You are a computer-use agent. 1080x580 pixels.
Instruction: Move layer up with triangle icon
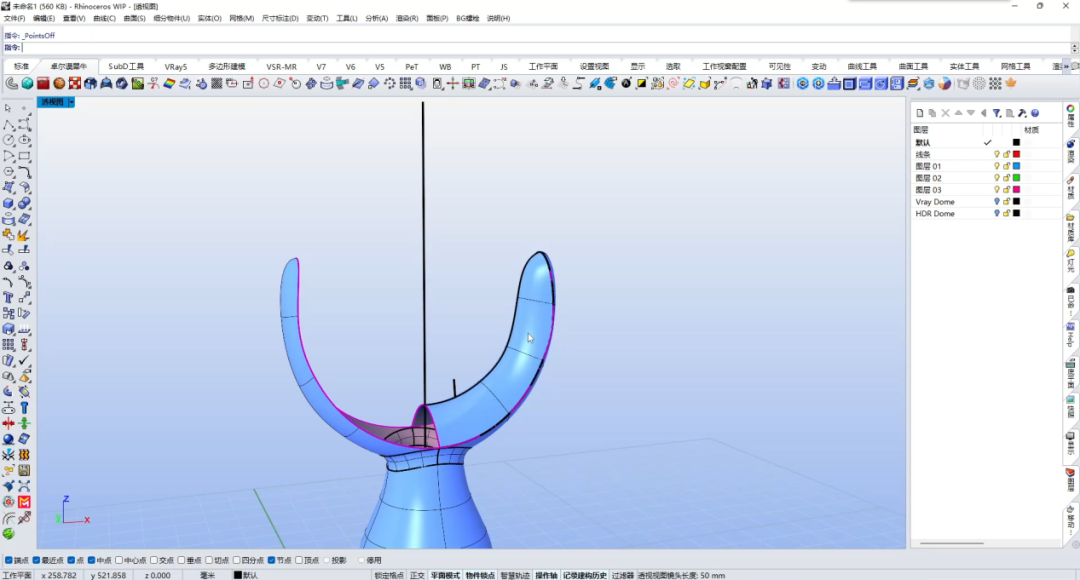click(958, 113)
